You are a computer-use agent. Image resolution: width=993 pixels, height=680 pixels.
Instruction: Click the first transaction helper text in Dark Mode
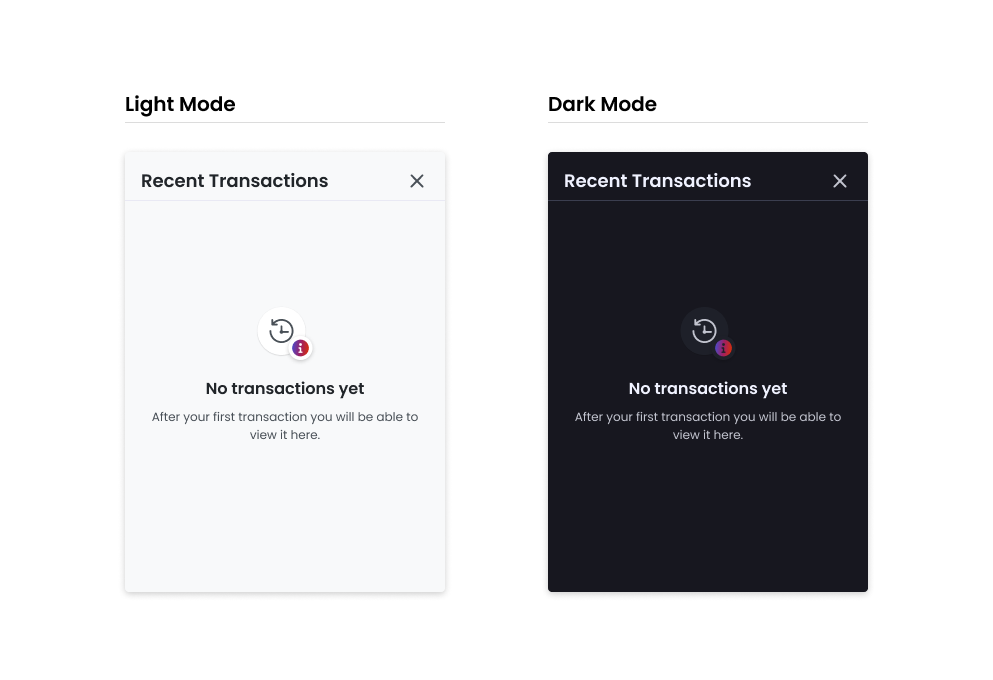tap(707, 426)
